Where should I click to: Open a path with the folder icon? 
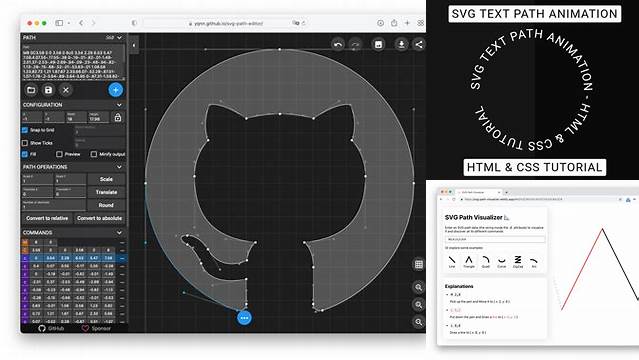[31, 90]
